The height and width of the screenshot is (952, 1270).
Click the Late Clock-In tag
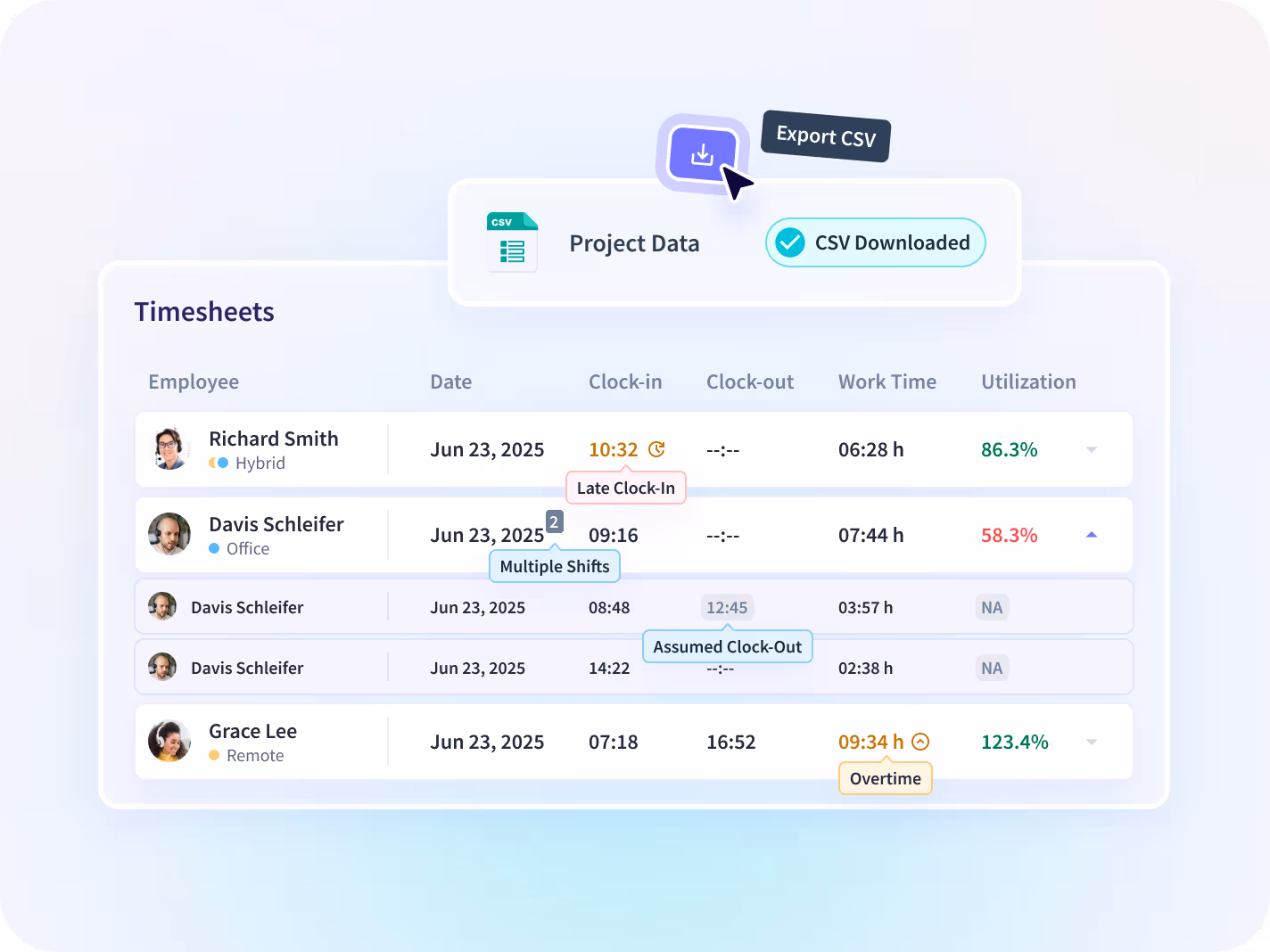coord(626,488)
